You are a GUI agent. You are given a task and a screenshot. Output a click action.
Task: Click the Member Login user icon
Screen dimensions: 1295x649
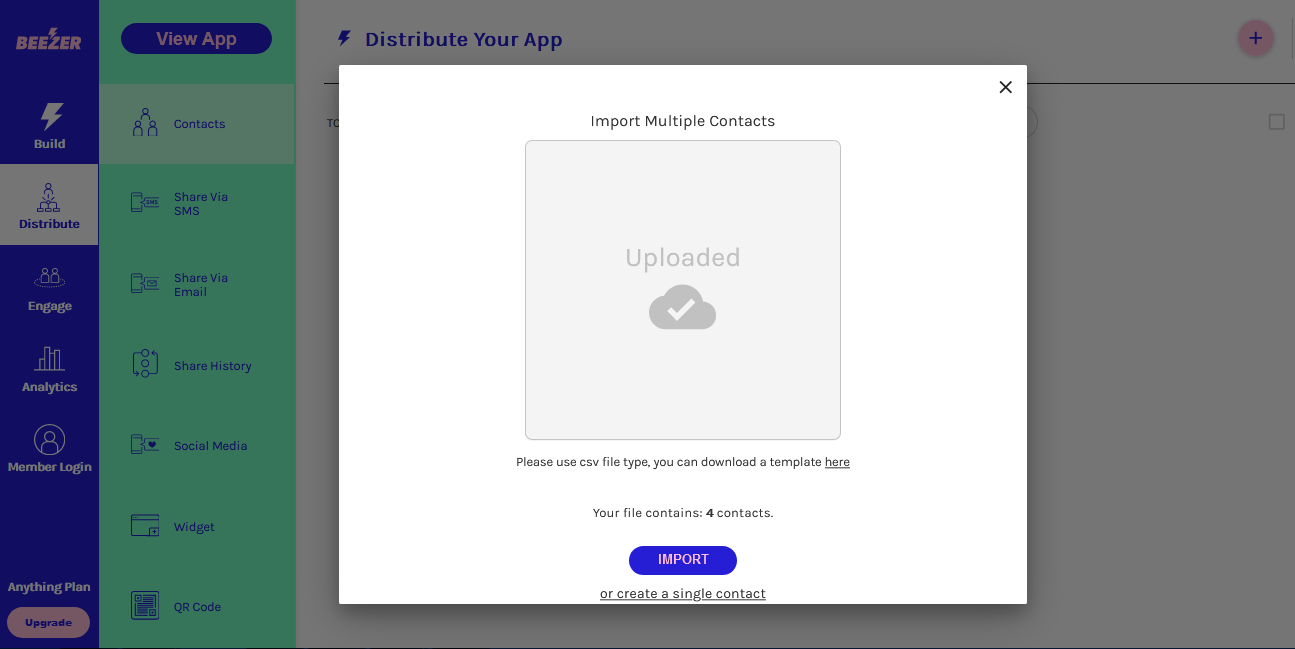[49, 440]
